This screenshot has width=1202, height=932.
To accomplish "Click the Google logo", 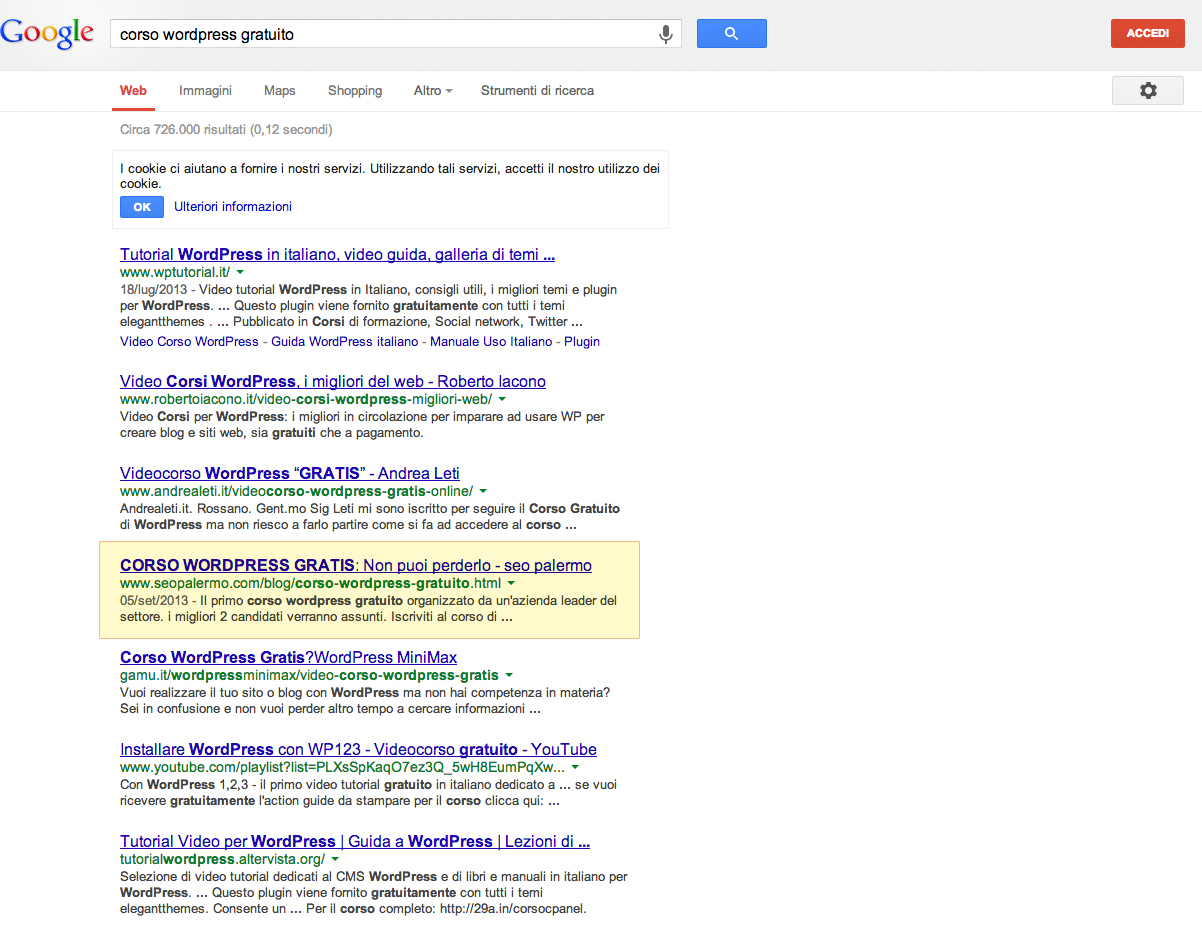I will pos(47,33).
